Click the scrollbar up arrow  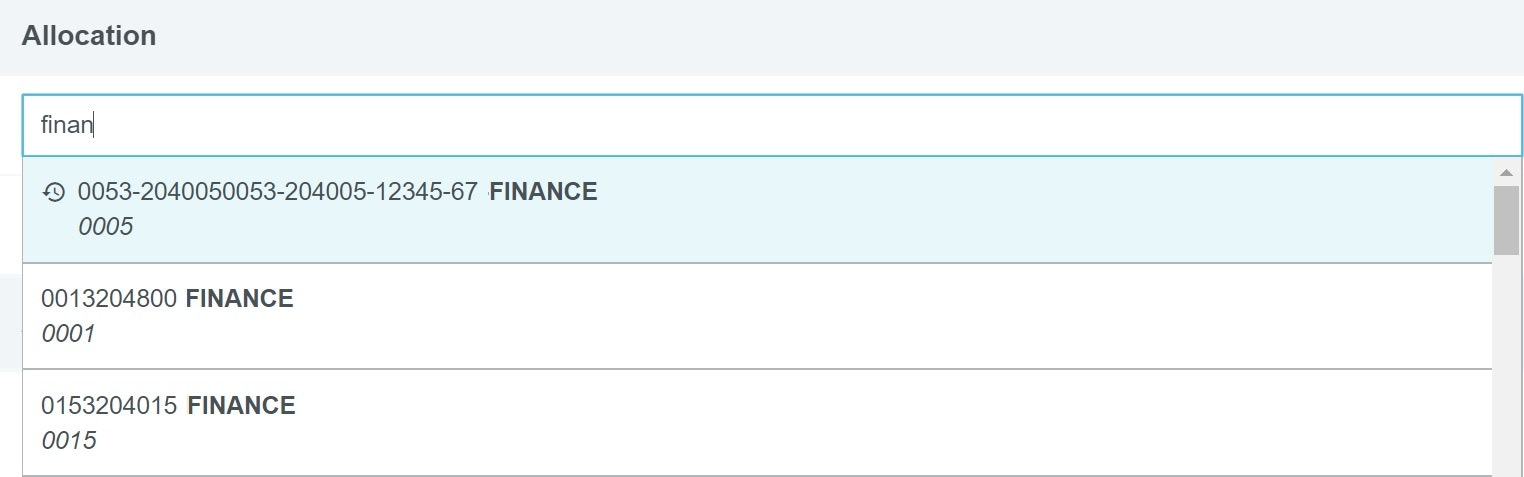(1507, 172)
